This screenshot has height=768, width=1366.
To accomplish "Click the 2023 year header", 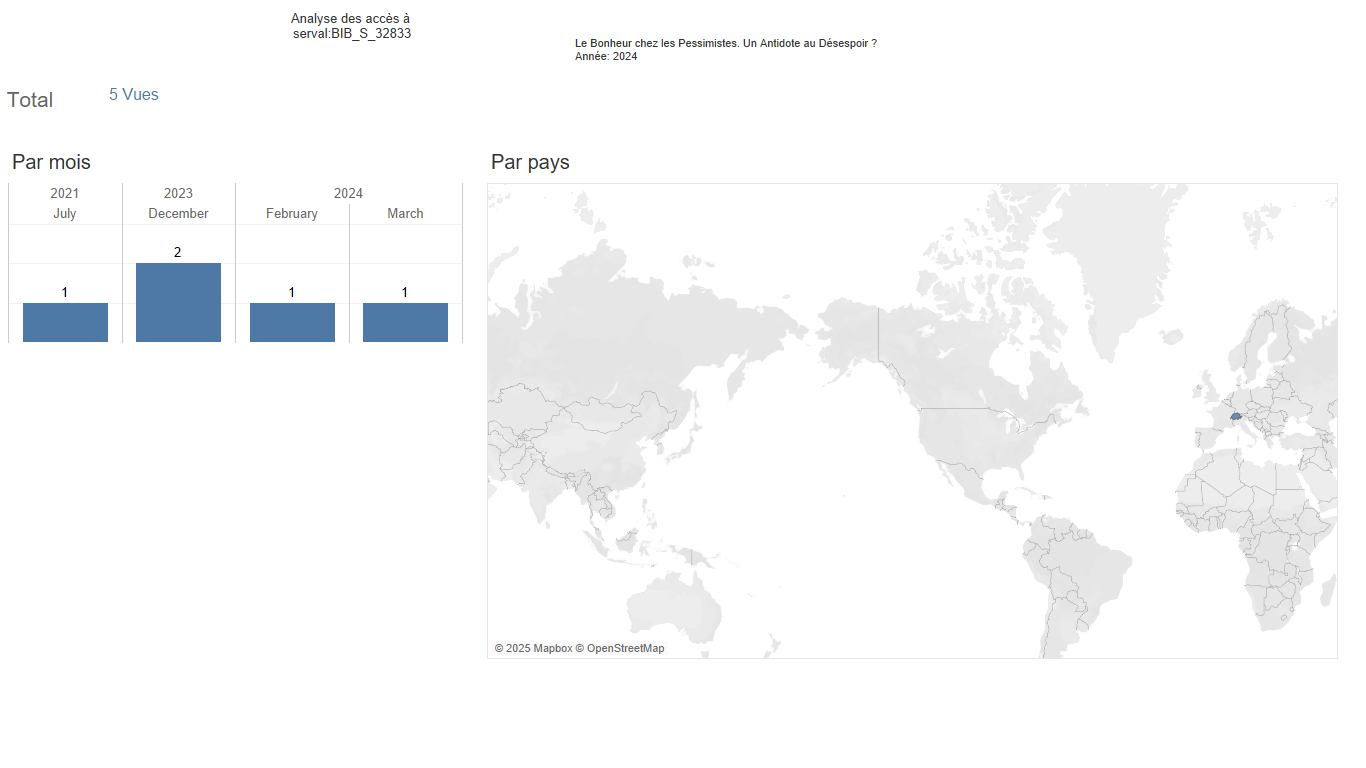I will (x=178, y=193).
